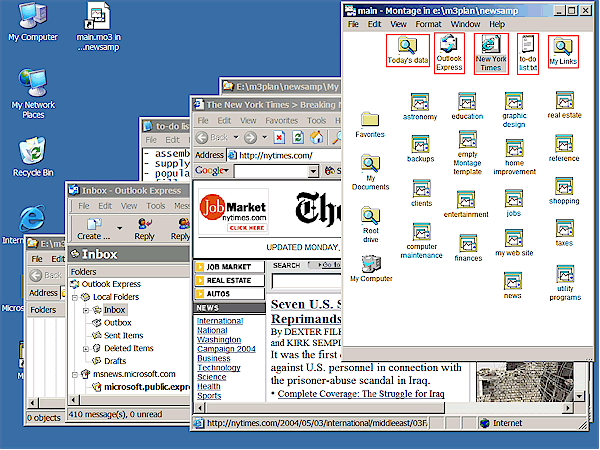Open main.mo3 desktop shortcut
600x450 pixels.
[x=98, y=27]
